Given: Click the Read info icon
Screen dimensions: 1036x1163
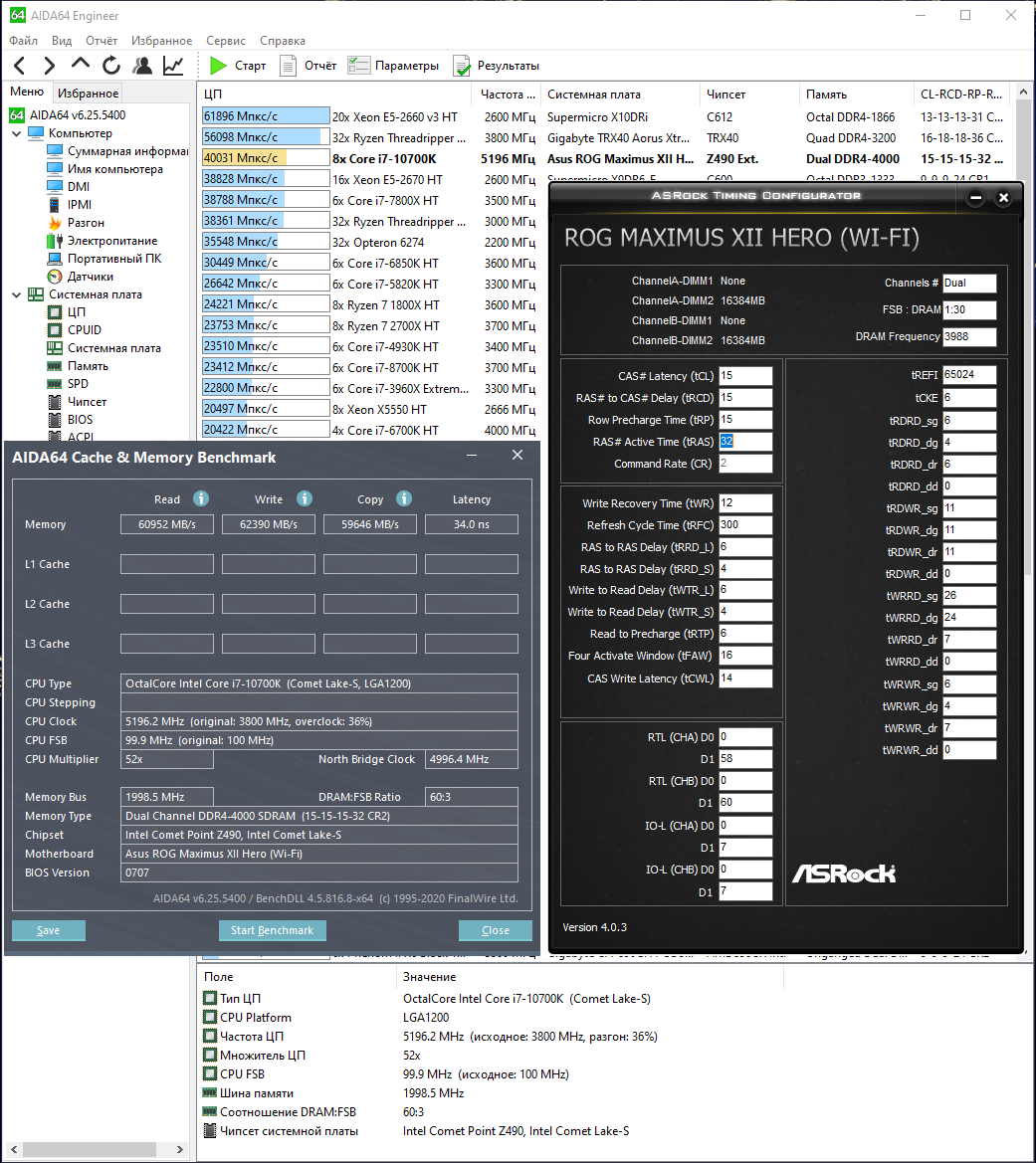Looking at the screenshot, I should (x=201, y=498).
